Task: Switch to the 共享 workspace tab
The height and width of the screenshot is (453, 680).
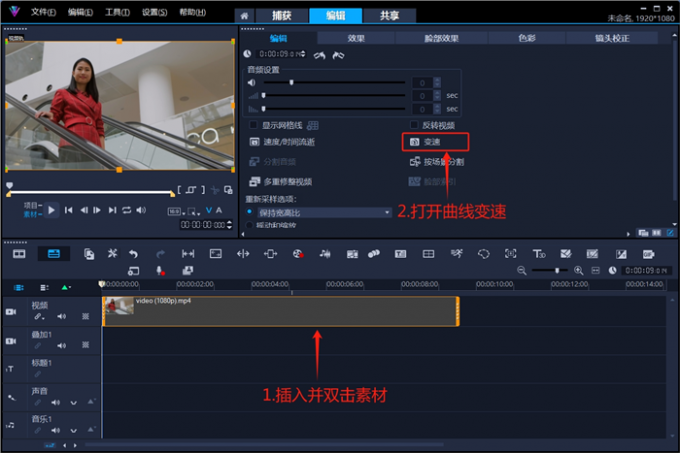Action: click(389, 16)
